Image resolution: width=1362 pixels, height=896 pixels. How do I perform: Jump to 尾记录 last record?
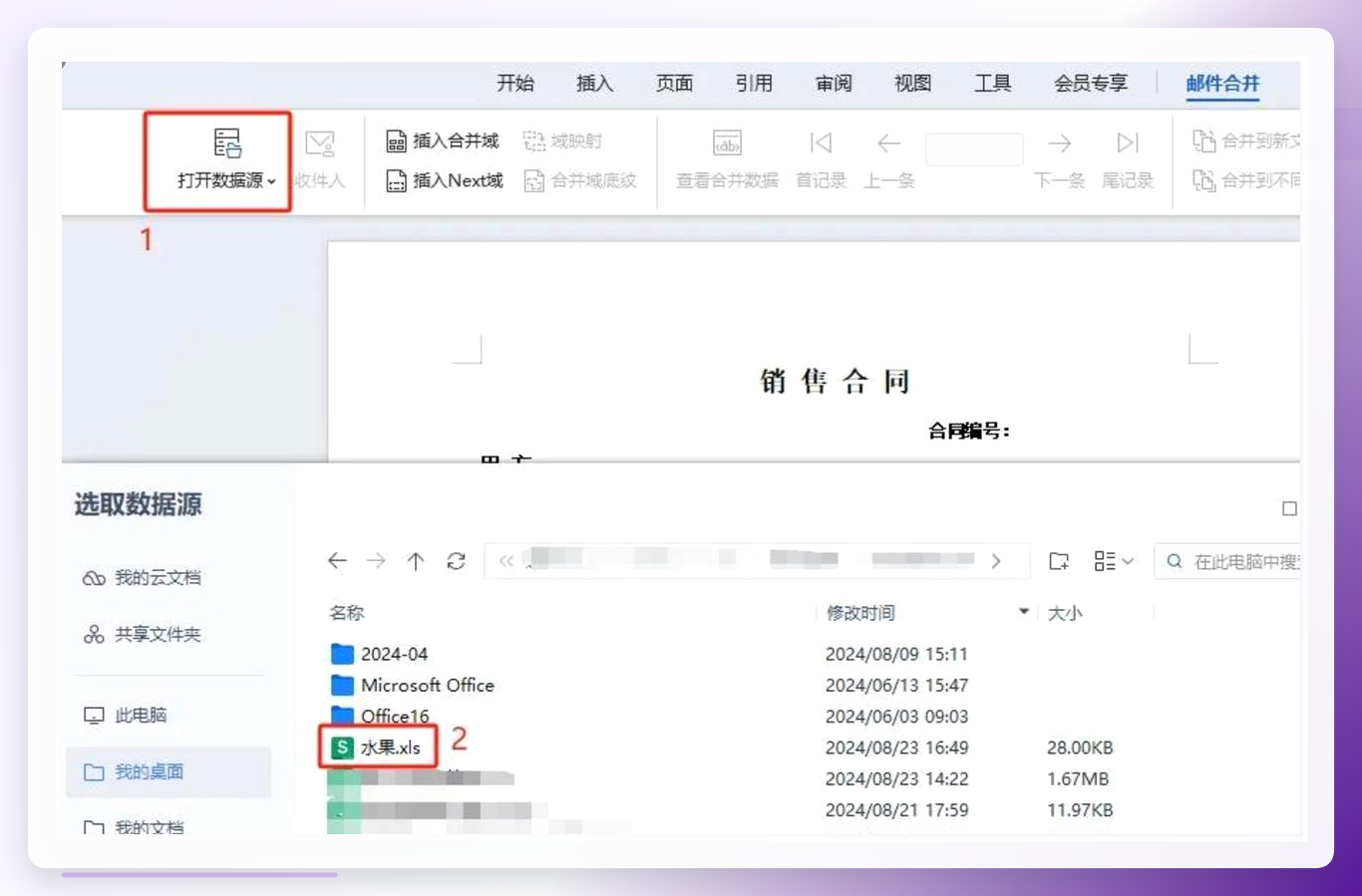coord(1127,159)
